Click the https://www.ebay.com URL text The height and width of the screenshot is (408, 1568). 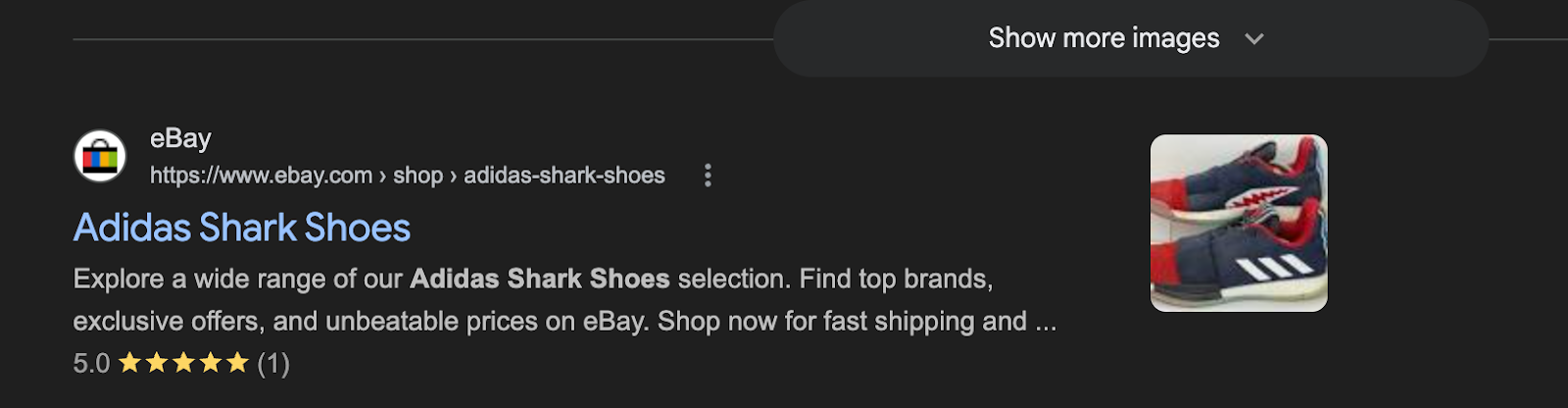click(261, 176)
